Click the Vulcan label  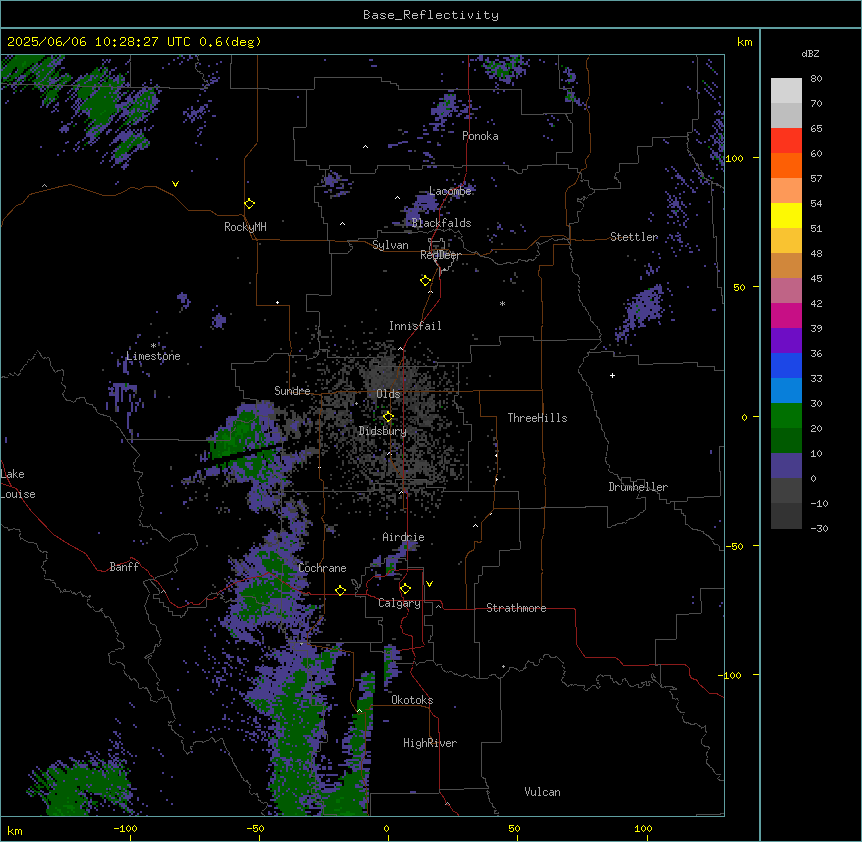(543, 792)
